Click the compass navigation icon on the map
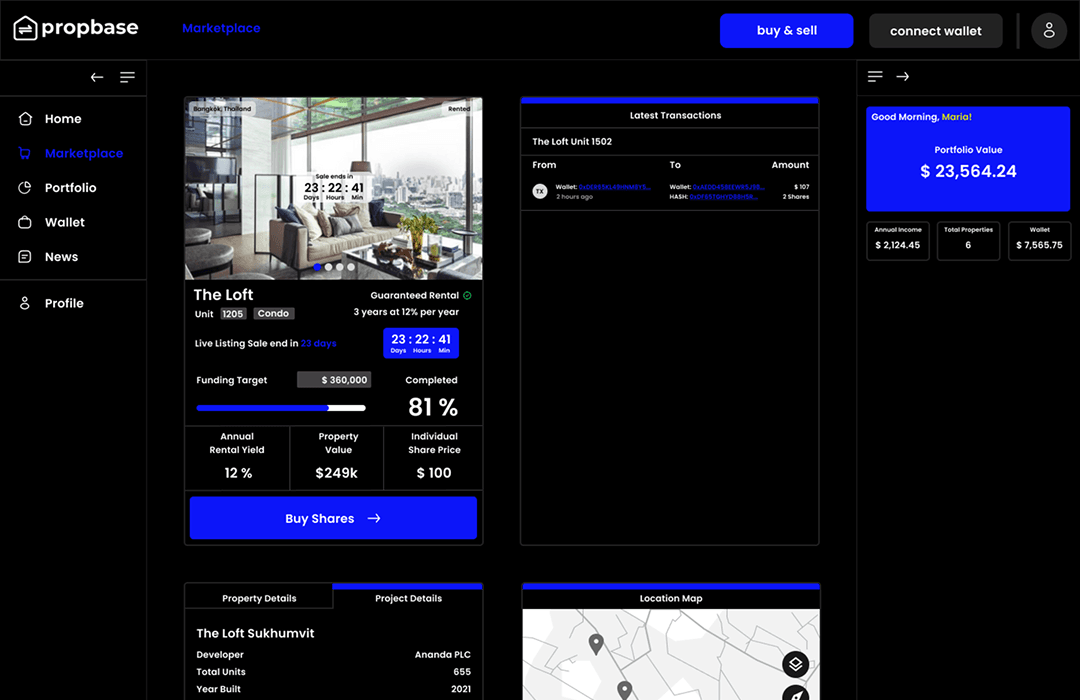The image size is (1080, 700). 795,693
